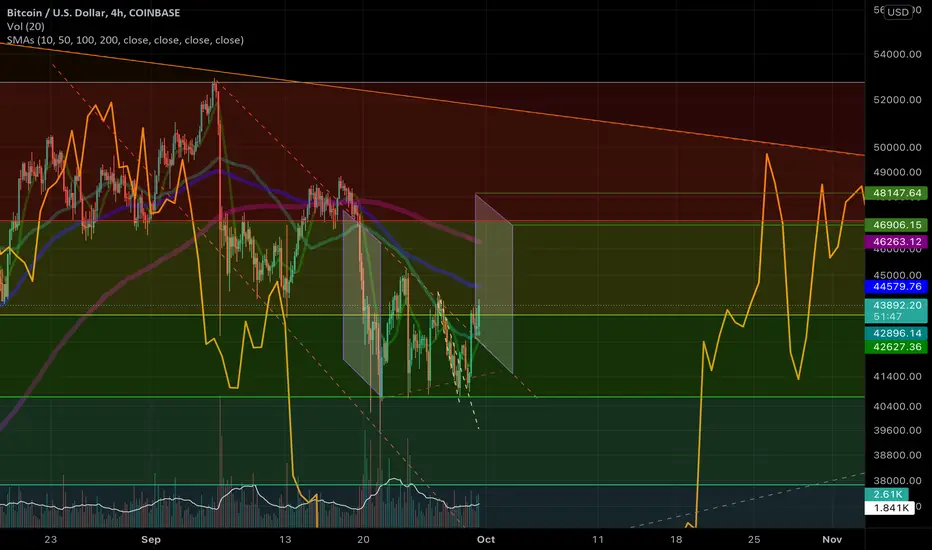The height and width of the screenshot is (550, 932).
Task: Click 52000.00 on the price axis
Action: (897, 100)
